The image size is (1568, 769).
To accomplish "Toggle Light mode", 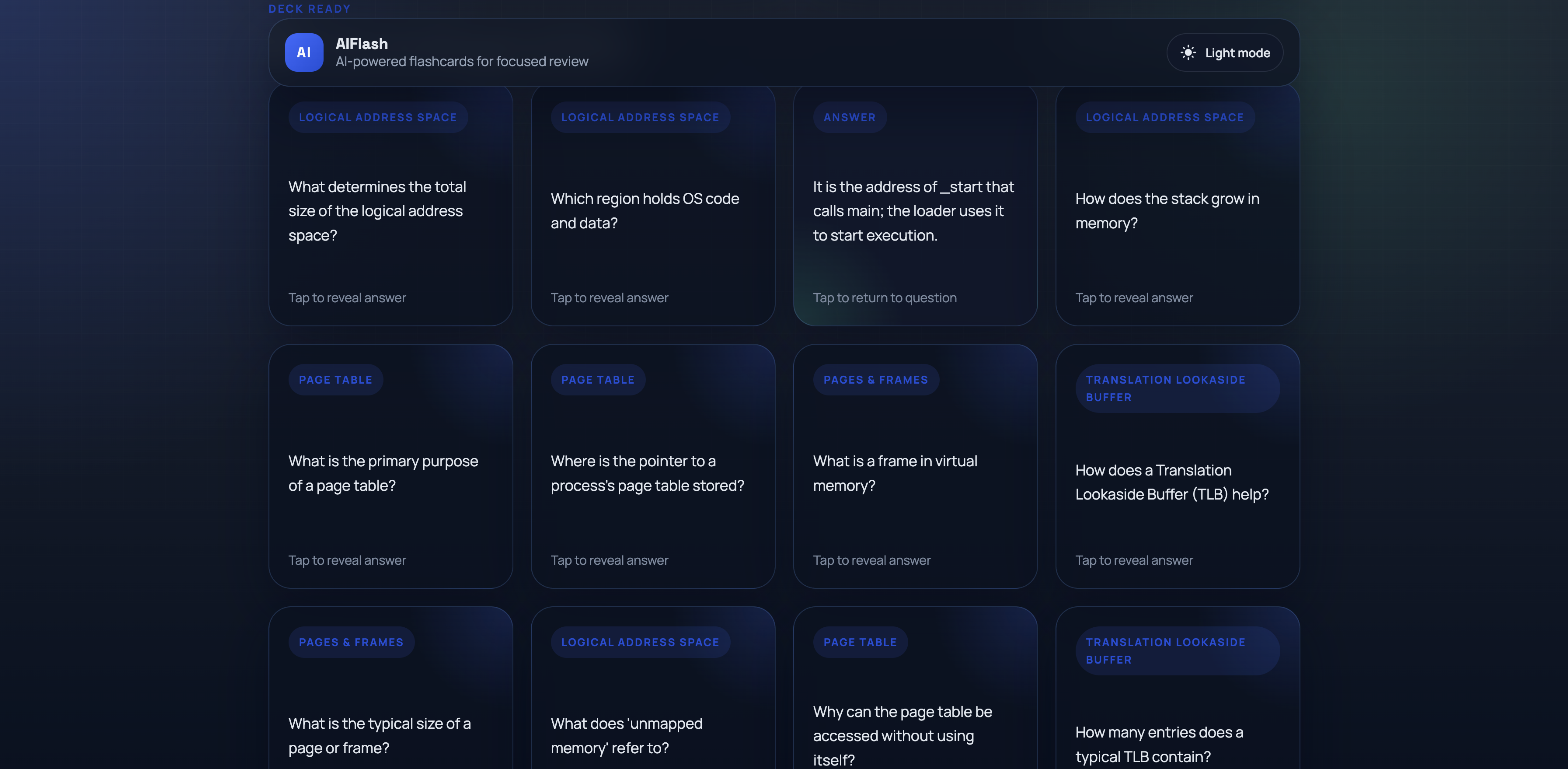I will [1225, 53].
